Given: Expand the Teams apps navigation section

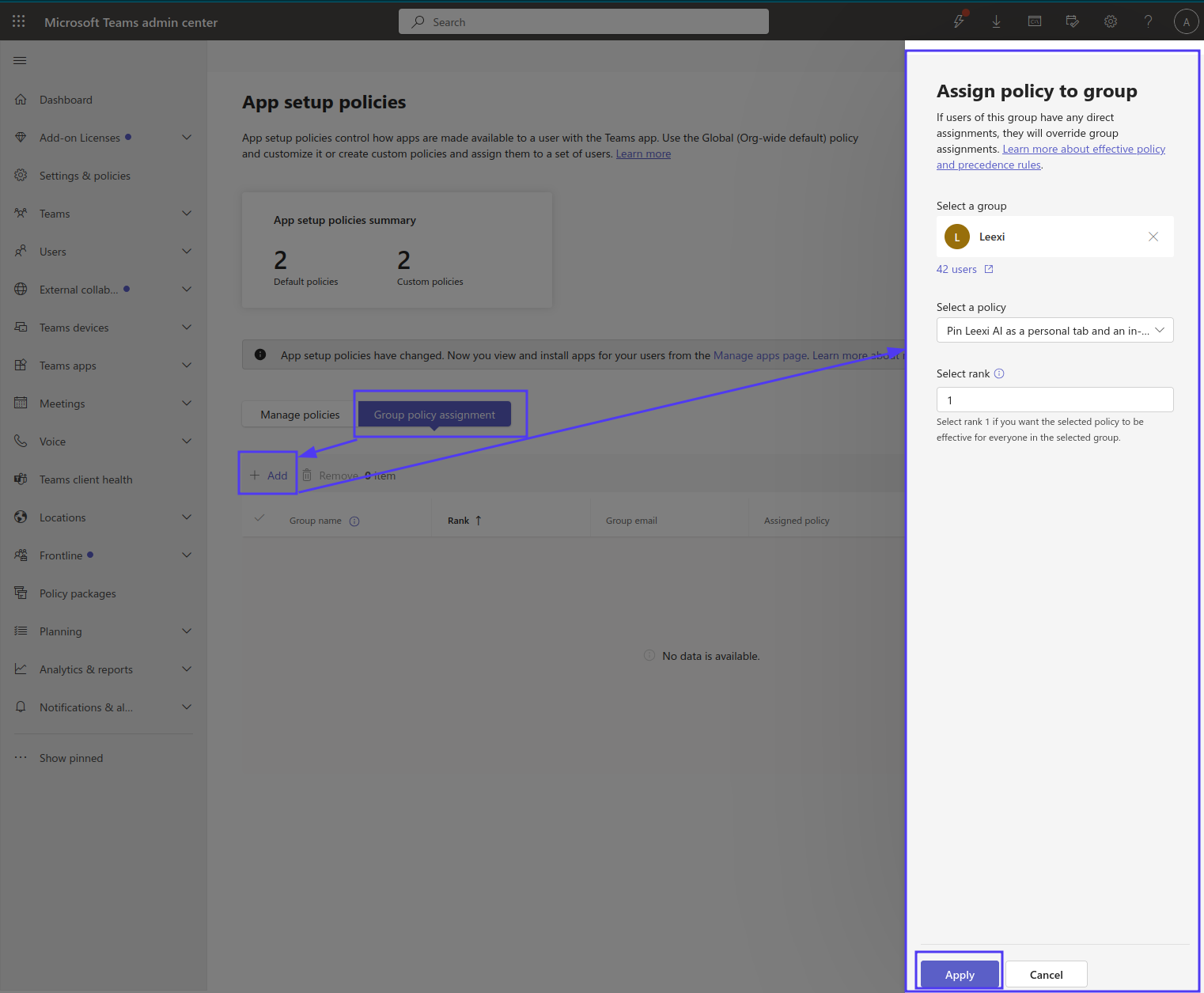Looking at the screenshot, I should point(187,366).
